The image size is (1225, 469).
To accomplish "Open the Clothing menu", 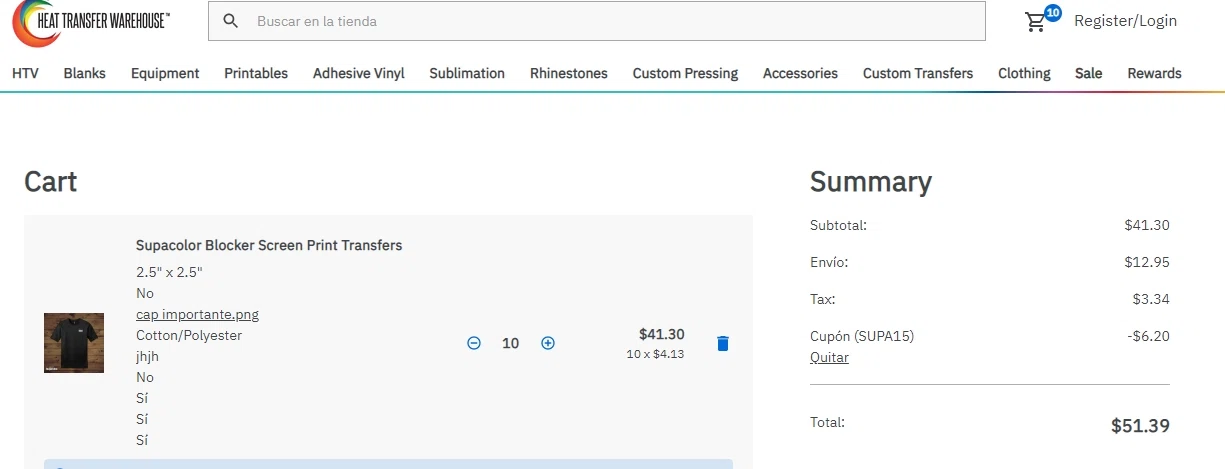I will coord(1024,73).
